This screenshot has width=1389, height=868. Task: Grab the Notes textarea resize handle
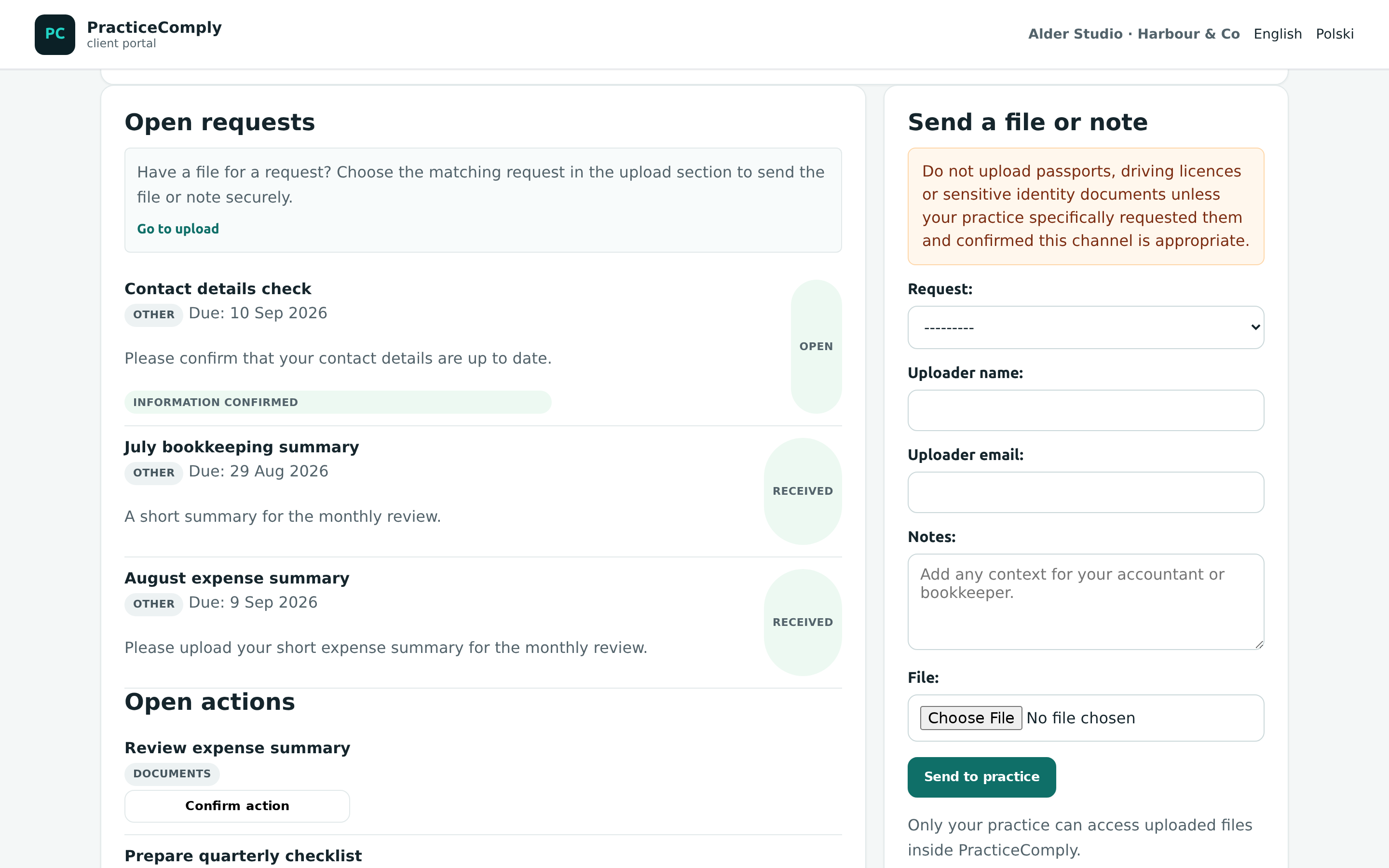click(x=1259, y=645)
